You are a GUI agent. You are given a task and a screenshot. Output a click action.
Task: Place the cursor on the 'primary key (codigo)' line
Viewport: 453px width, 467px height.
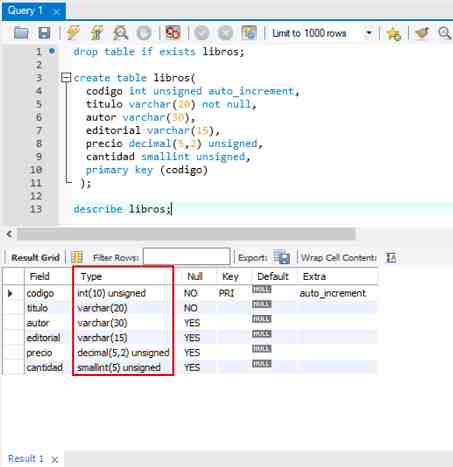(147, 170)
